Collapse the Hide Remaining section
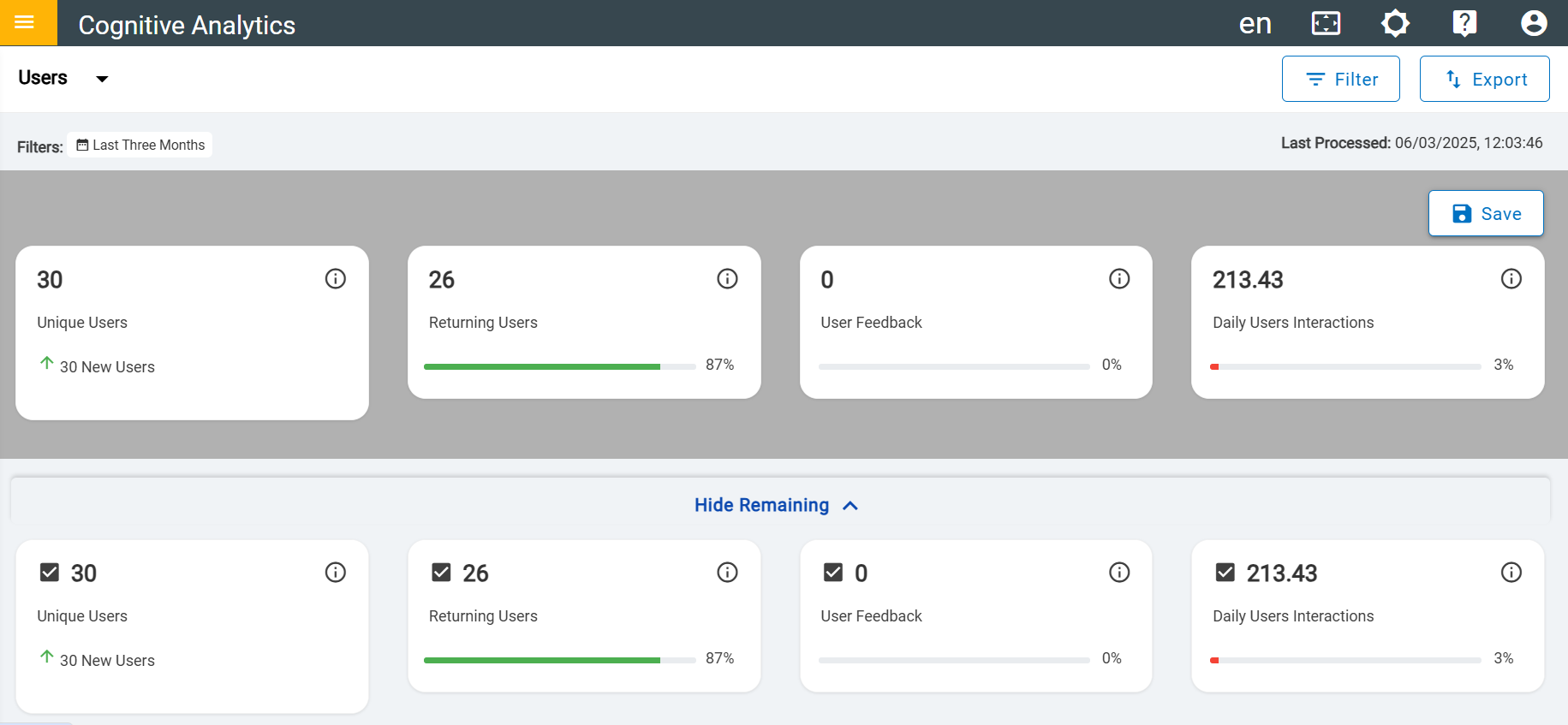This screenshot has width=1568, height=725. pos(776,505)
